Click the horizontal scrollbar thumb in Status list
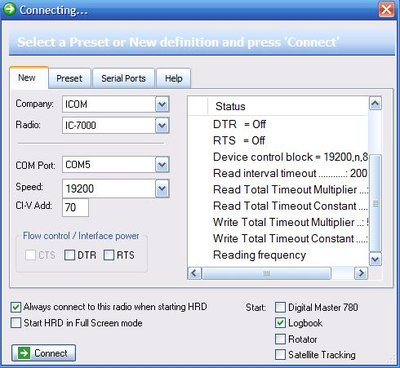 (267, 273)
